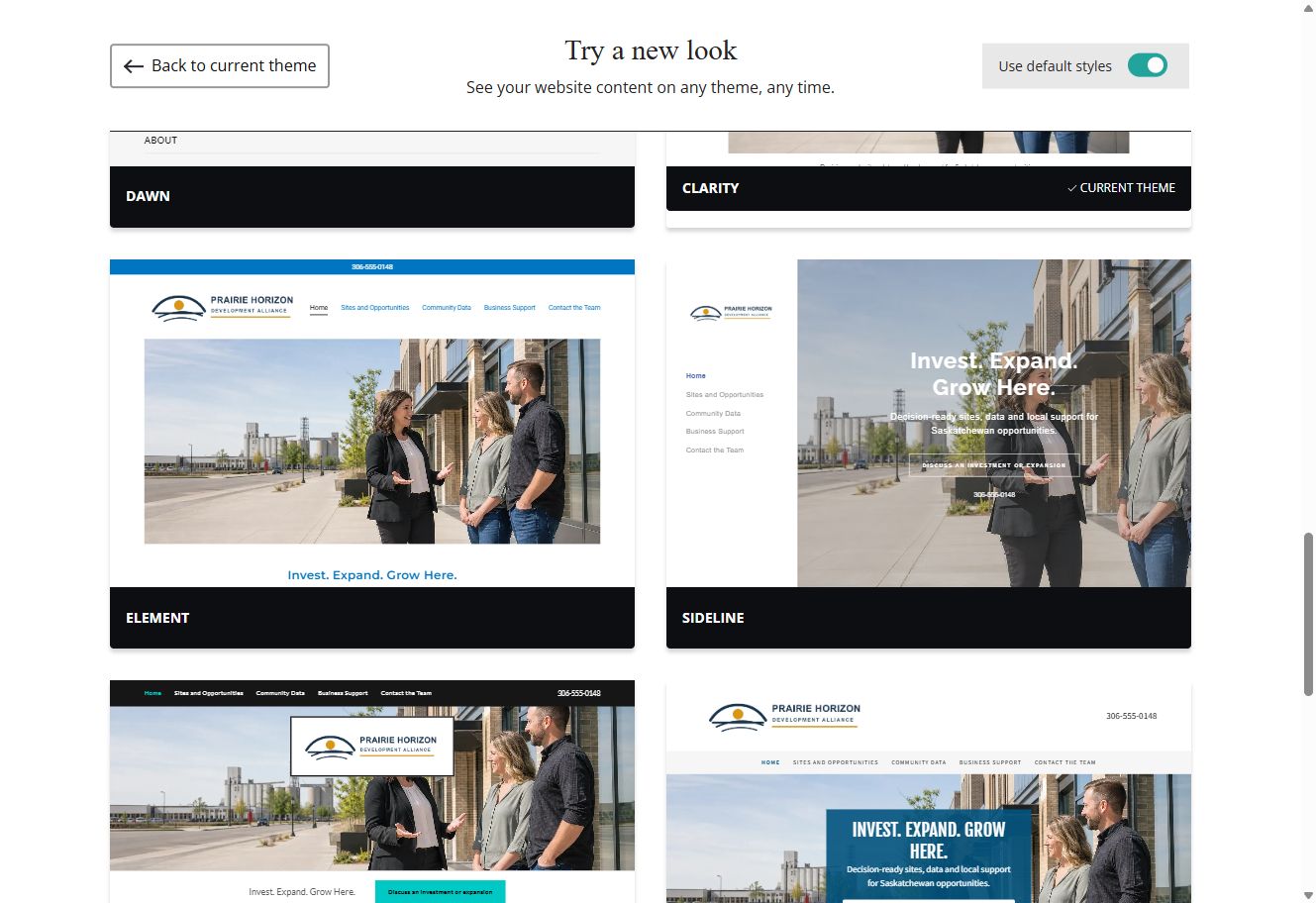Click the Prairie Horizon logo in Sideline preview
Image resolution: width=1316 pixels, height=903 pixels.
point(731,312)
